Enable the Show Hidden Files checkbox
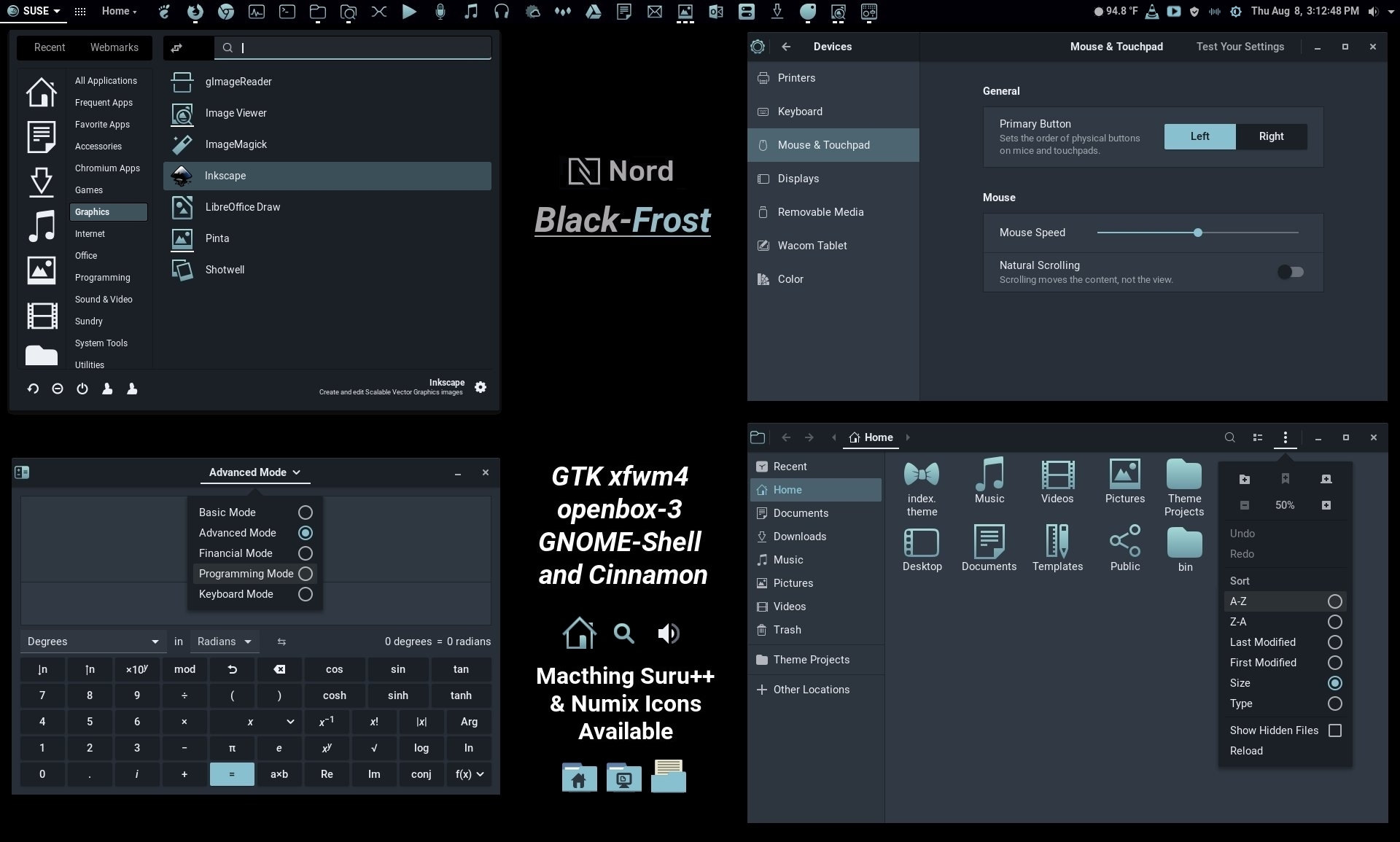Screen dimensions: 1400x842 click(1335, 730)
